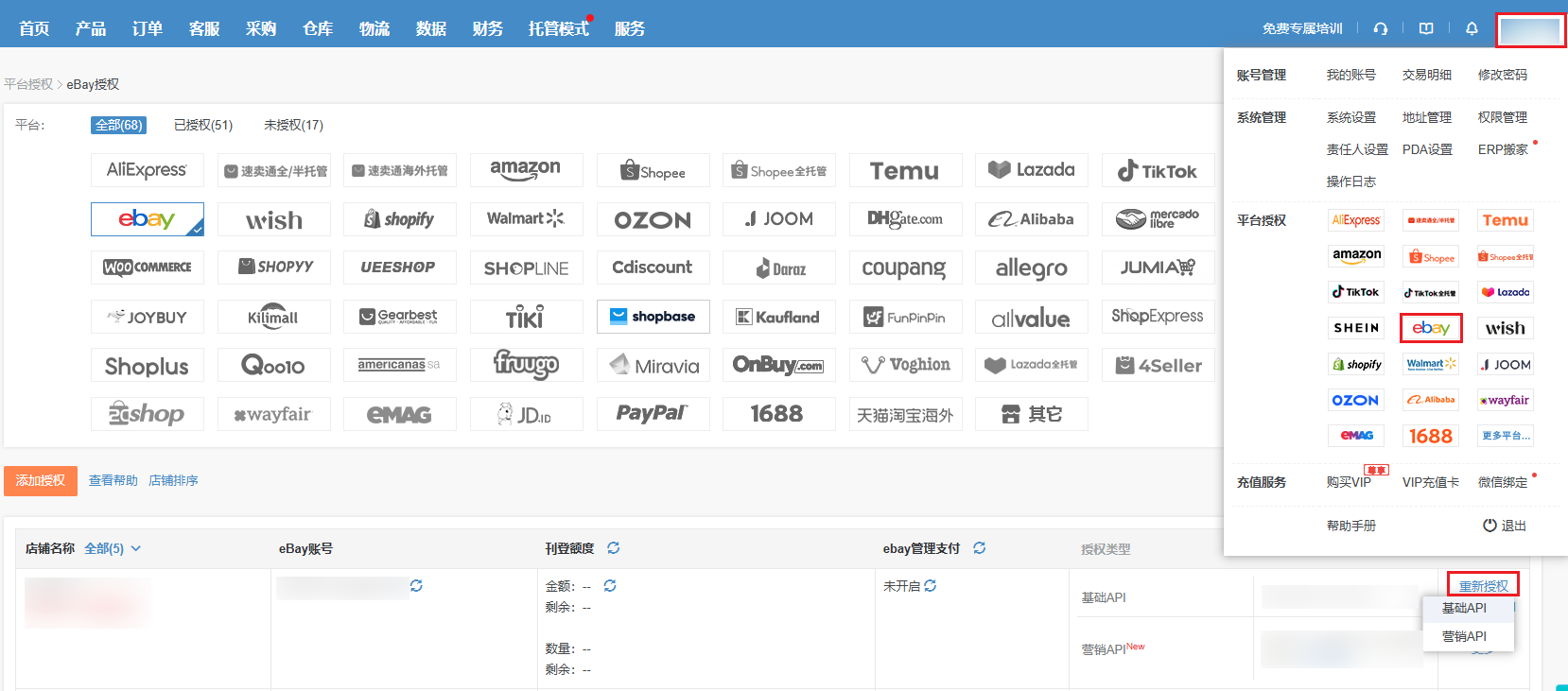Go to 平台授权 breadcrumb
Screen dimensions: 1568x691
click(28, 84)
